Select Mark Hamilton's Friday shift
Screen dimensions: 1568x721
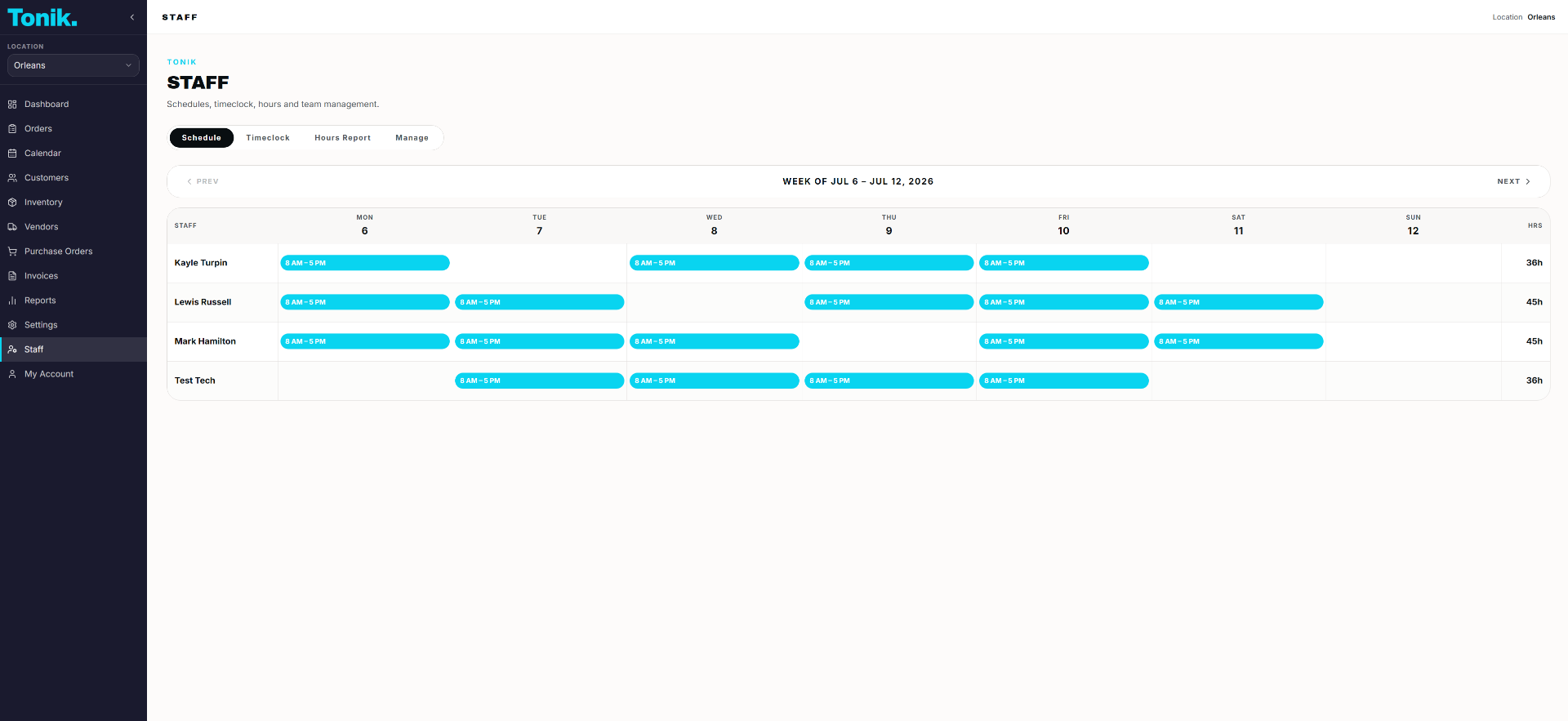coord(1064,341)
